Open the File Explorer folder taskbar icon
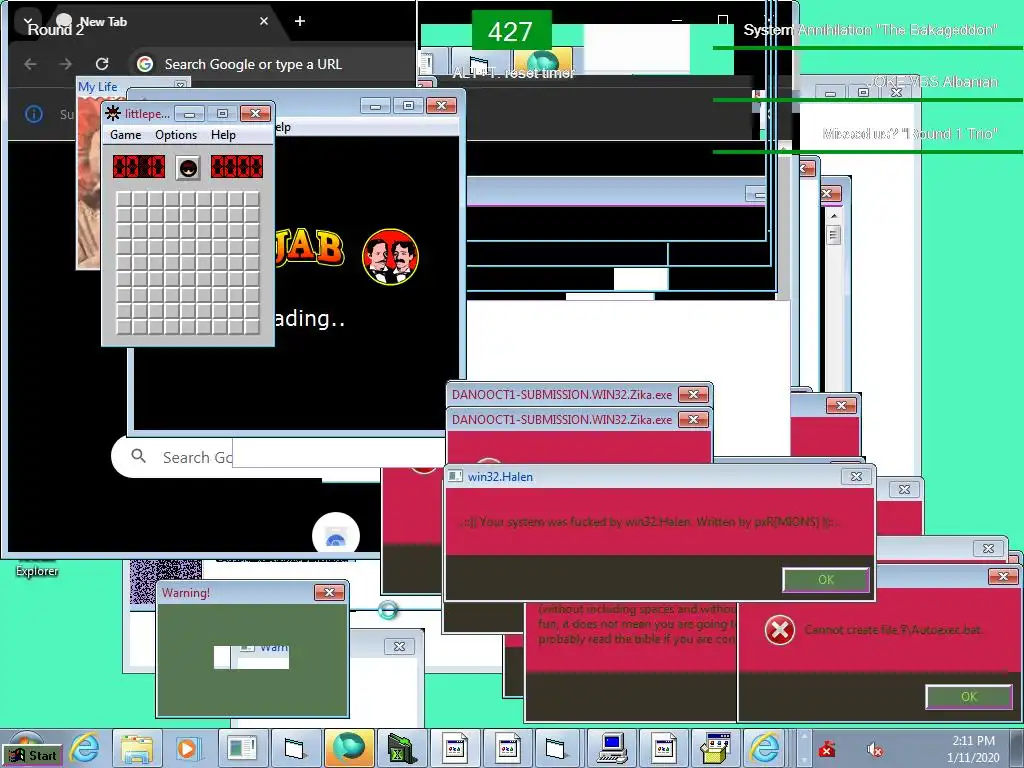The image size is (1024, 768). (x=137, y=748)
